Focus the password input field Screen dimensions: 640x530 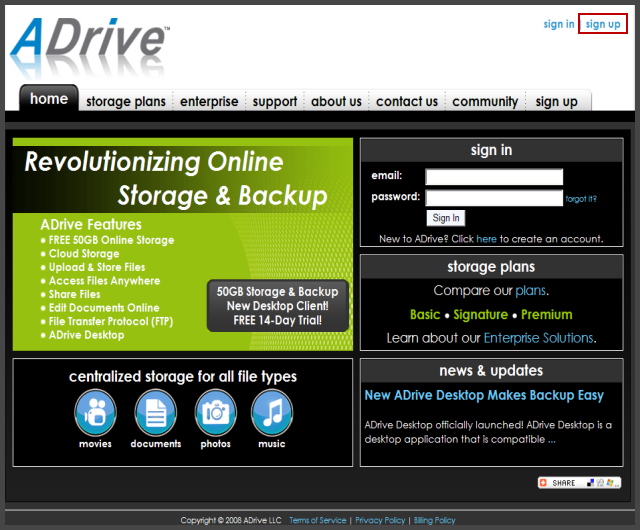[x=494, y=198]
